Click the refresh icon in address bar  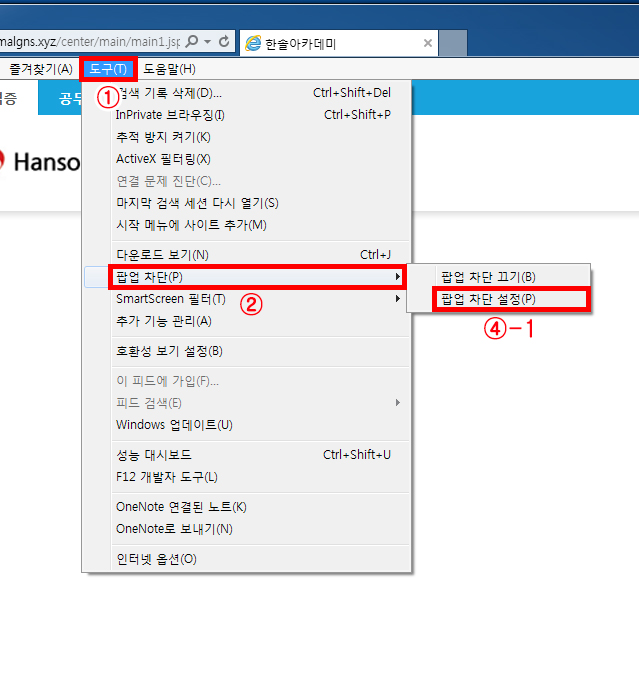click(224, 42)
